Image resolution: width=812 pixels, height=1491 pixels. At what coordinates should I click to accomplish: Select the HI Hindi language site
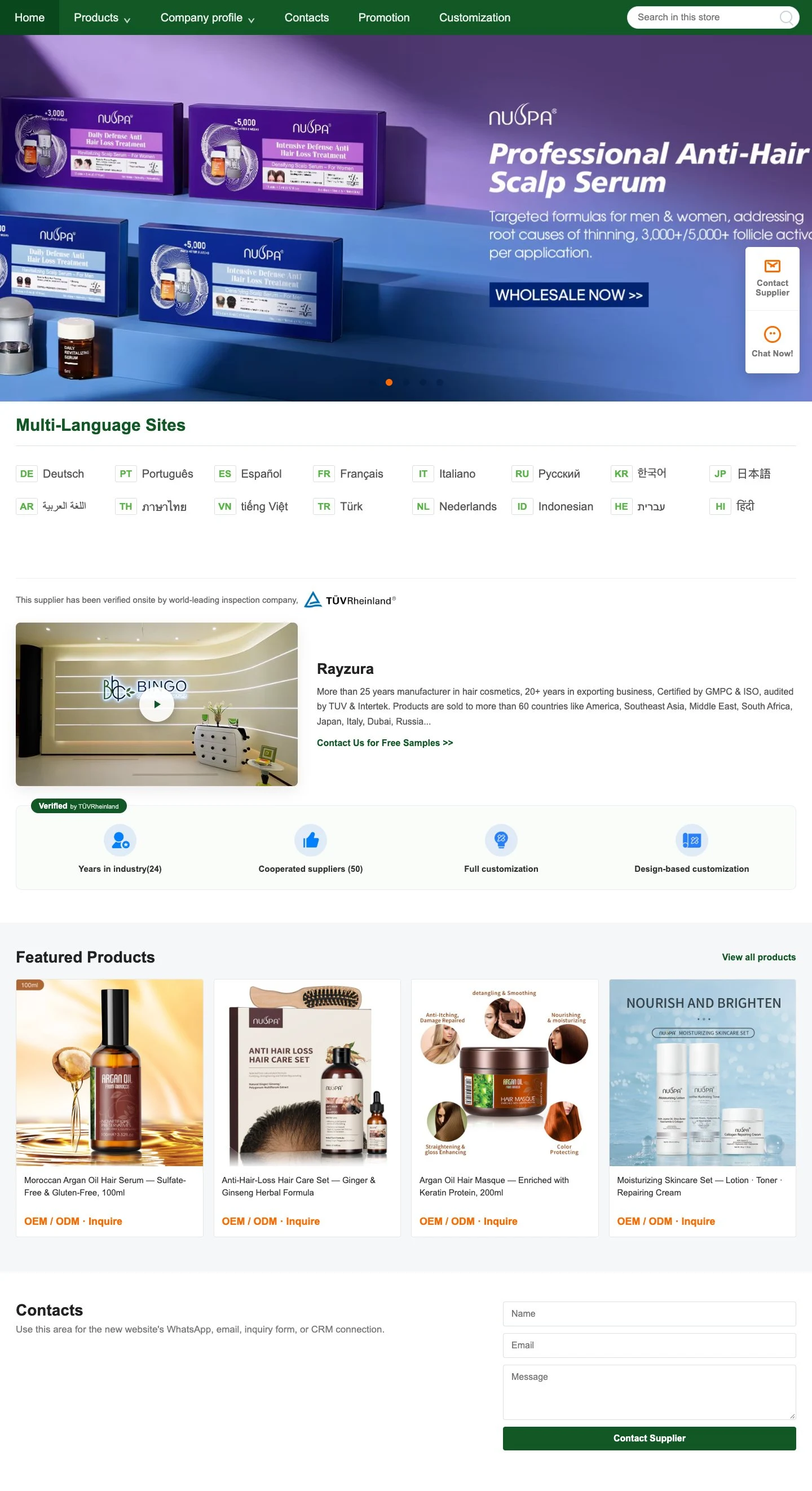point(732,506)
